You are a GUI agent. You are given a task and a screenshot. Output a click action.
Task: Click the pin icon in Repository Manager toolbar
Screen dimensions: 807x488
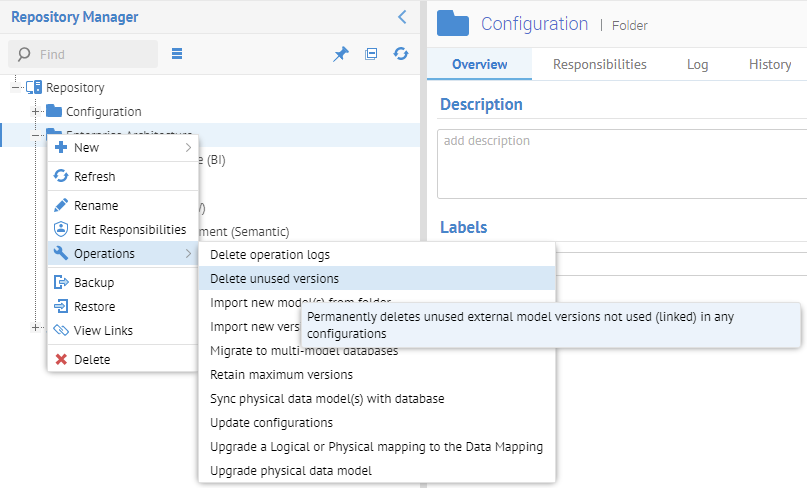pos(341,54)
